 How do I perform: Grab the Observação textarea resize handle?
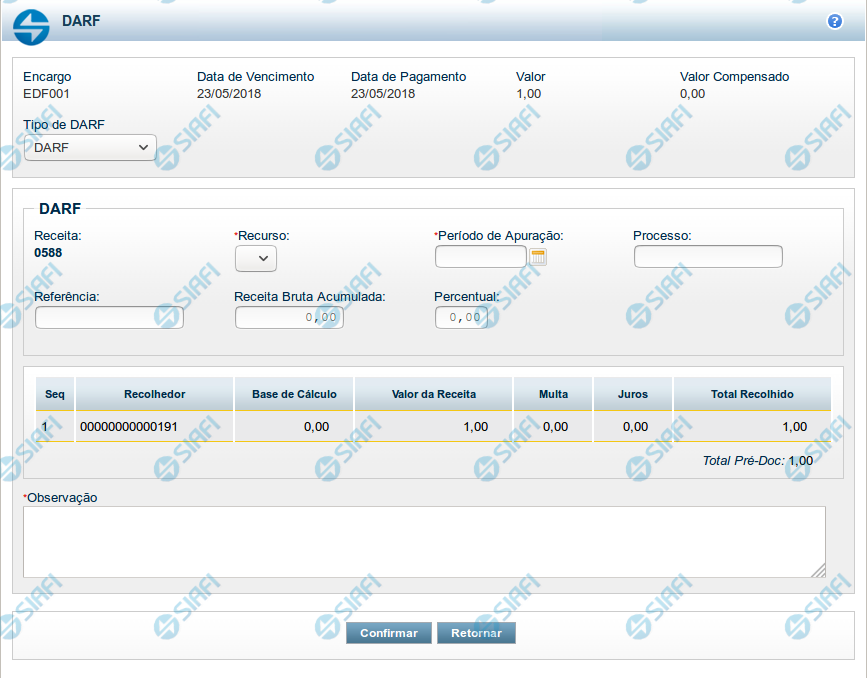pos(818,570)
